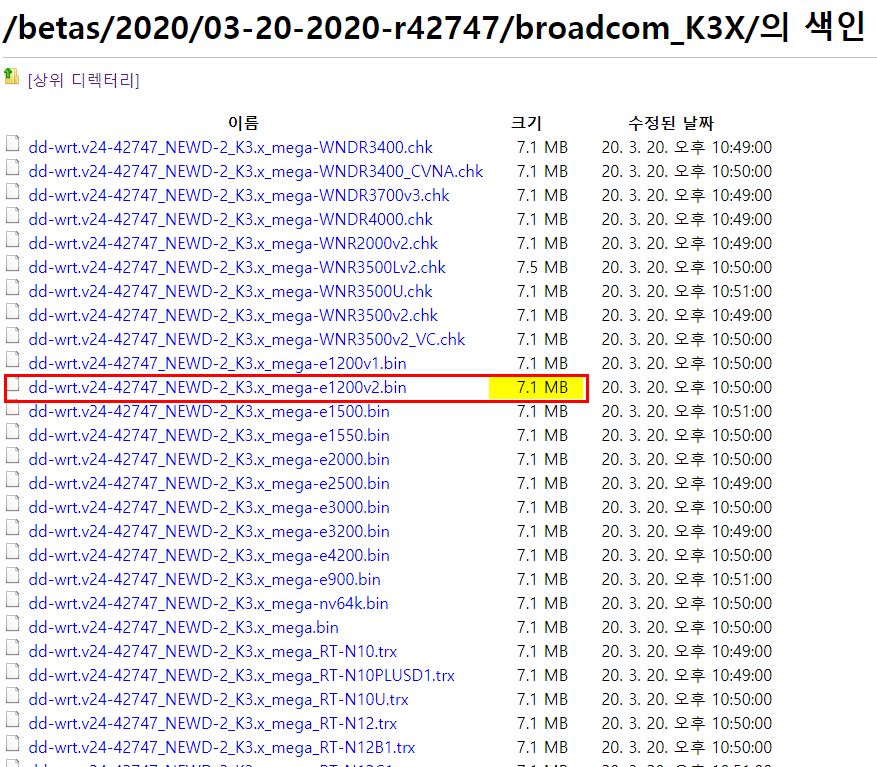Viewport: 877px width, 767px height.
Task: Select mega-nv64k.bin file link
Action: (209, 605)
